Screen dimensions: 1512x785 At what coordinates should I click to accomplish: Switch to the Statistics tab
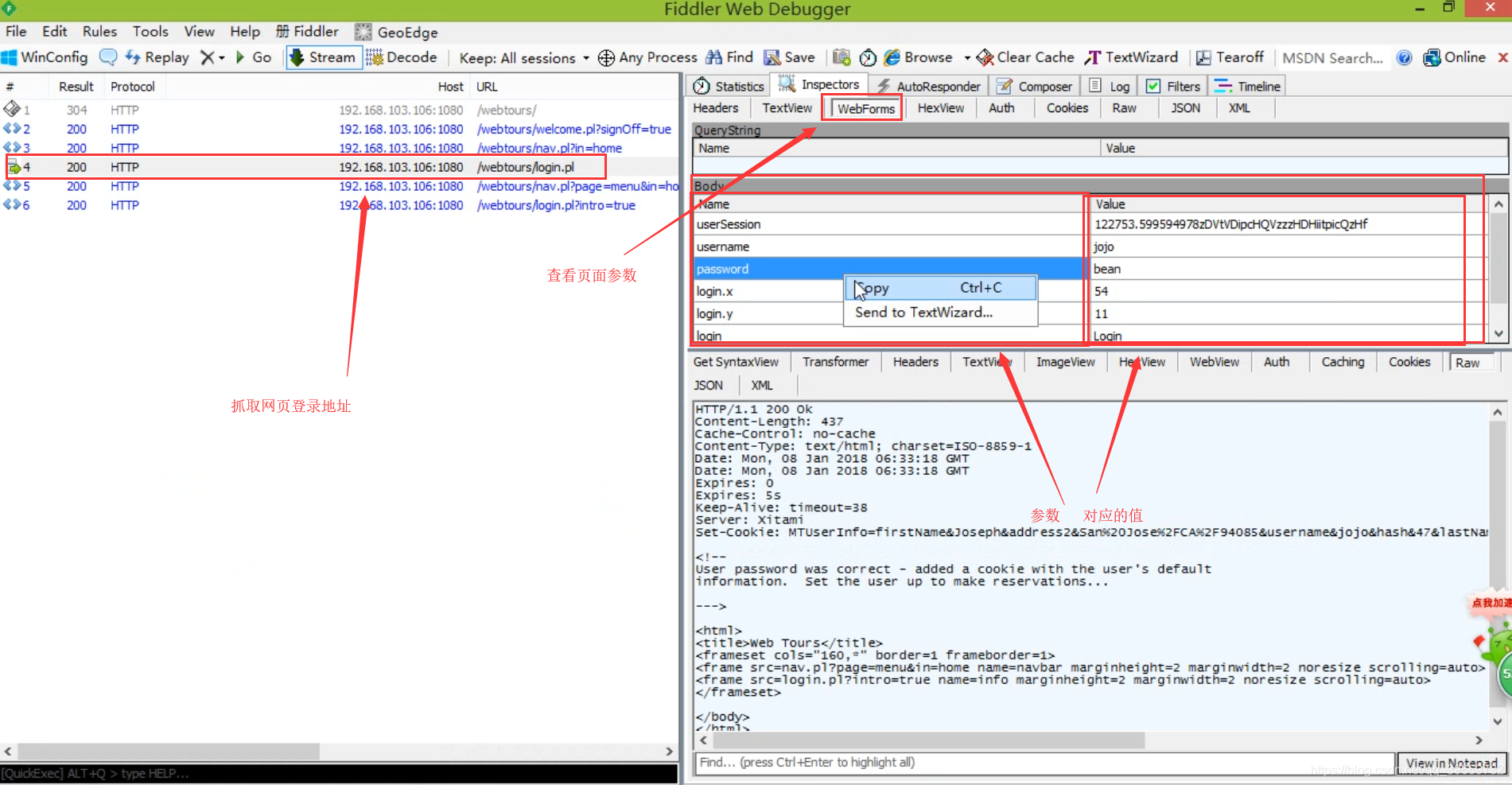tap(729, 86)
